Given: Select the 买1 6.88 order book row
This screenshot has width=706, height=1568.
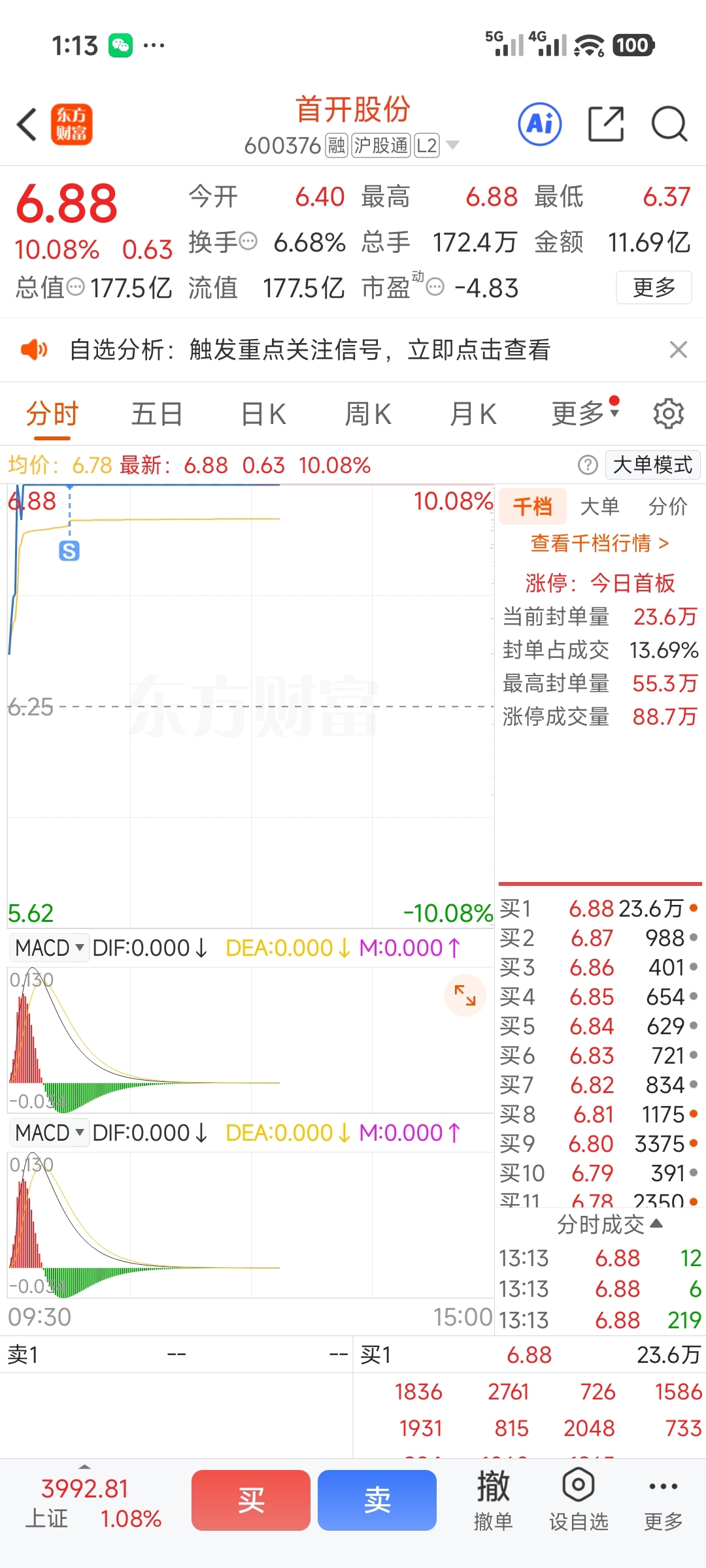Looking at the screenshot, I should [x=599, y=908].
